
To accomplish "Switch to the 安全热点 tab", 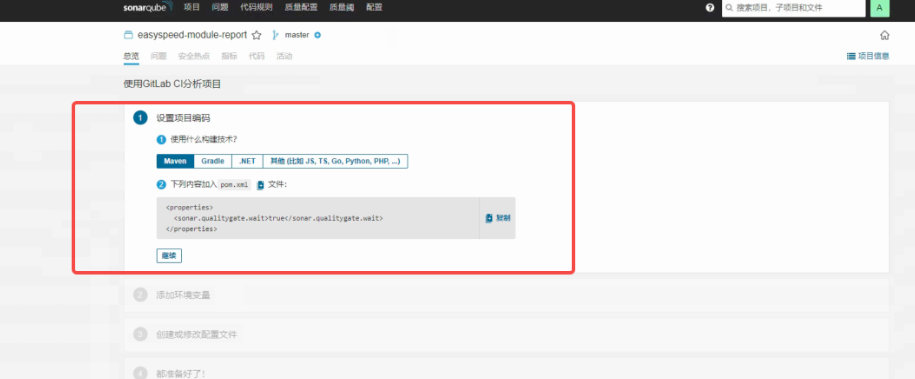I will pyautogui.click(x=194, y=56).
